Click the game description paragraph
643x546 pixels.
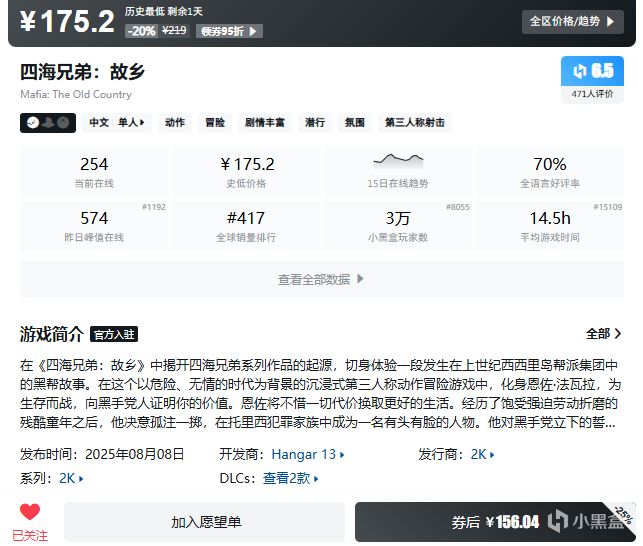[x=320, y=394]
